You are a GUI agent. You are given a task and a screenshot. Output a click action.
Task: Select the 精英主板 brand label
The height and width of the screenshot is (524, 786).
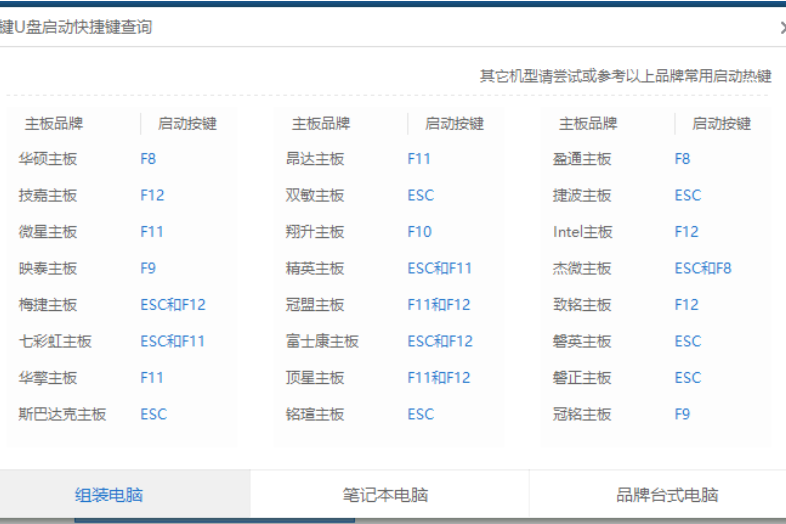tap(315, 268)
